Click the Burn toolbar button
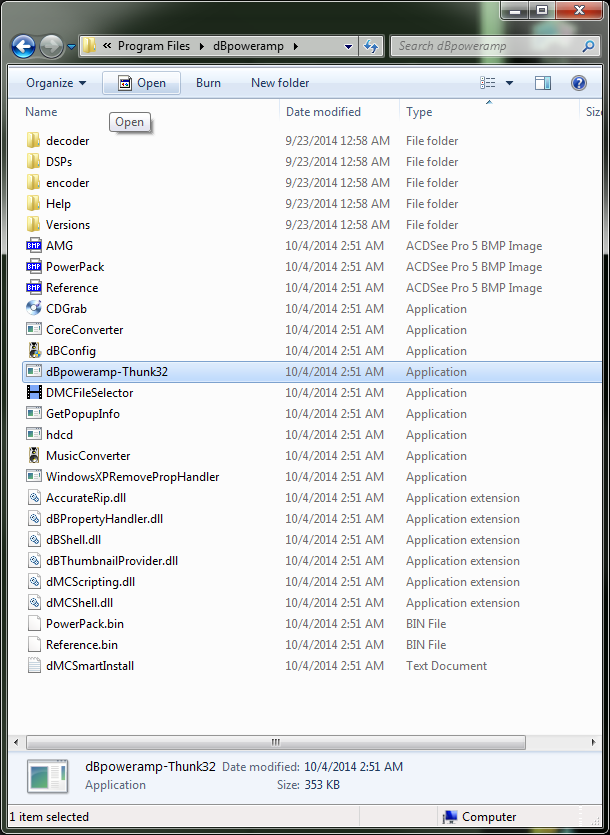610x835 pixels. click(x=208, y=83)
